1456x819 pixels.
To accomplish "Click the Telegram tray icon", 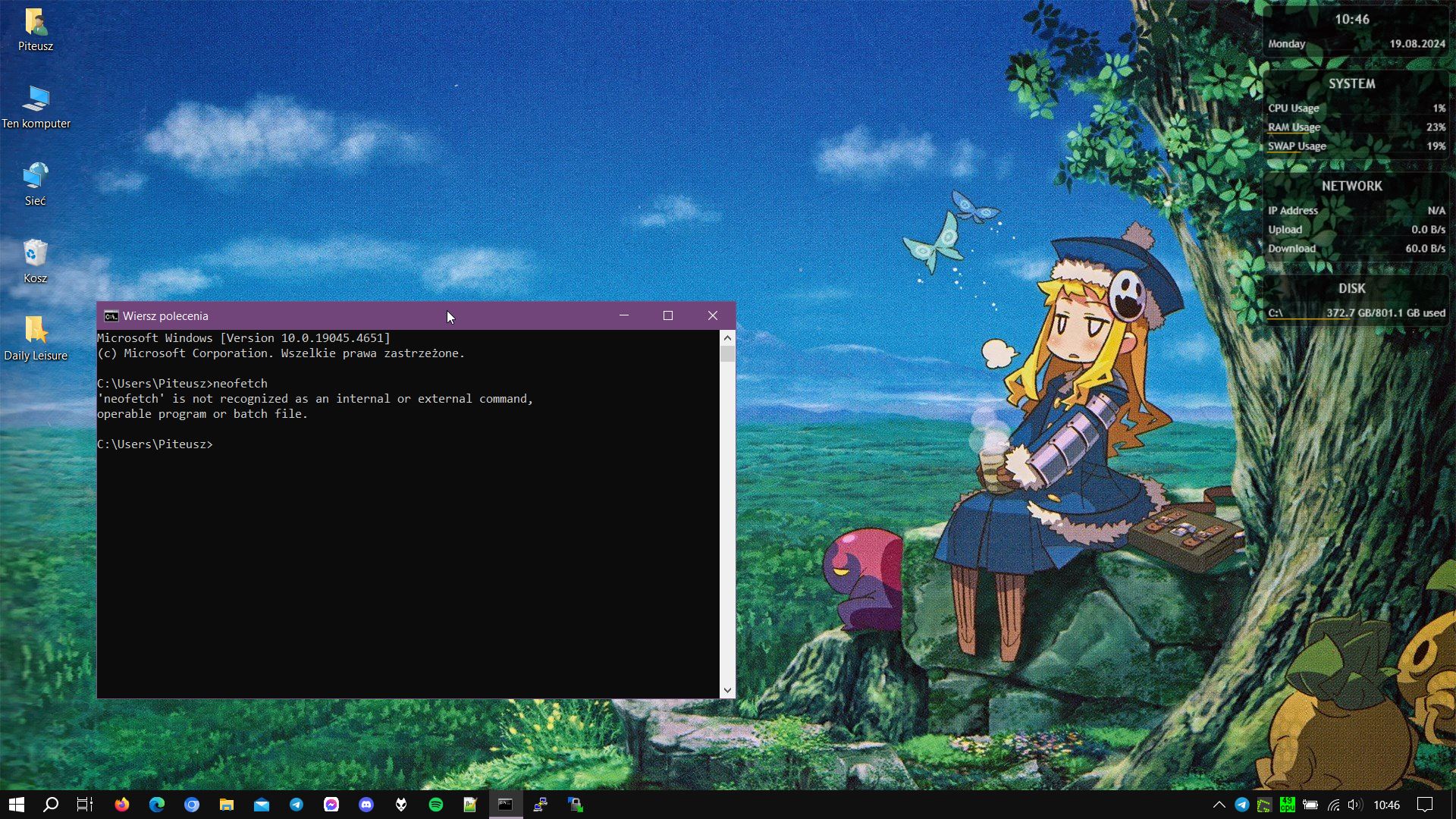I will (x=1241, y=805).
